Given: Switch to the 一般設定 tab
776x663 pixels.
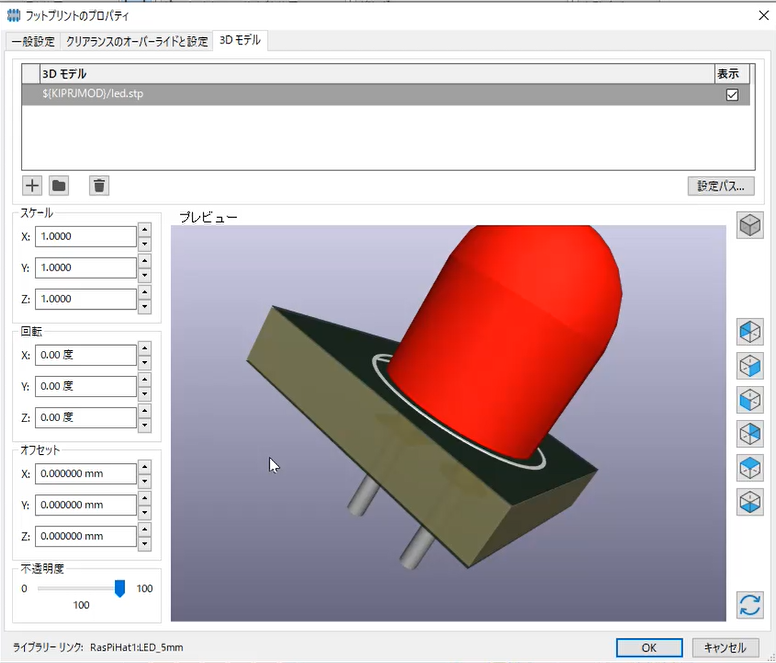Looking at the screenshot, I should (x=32, y=41).
